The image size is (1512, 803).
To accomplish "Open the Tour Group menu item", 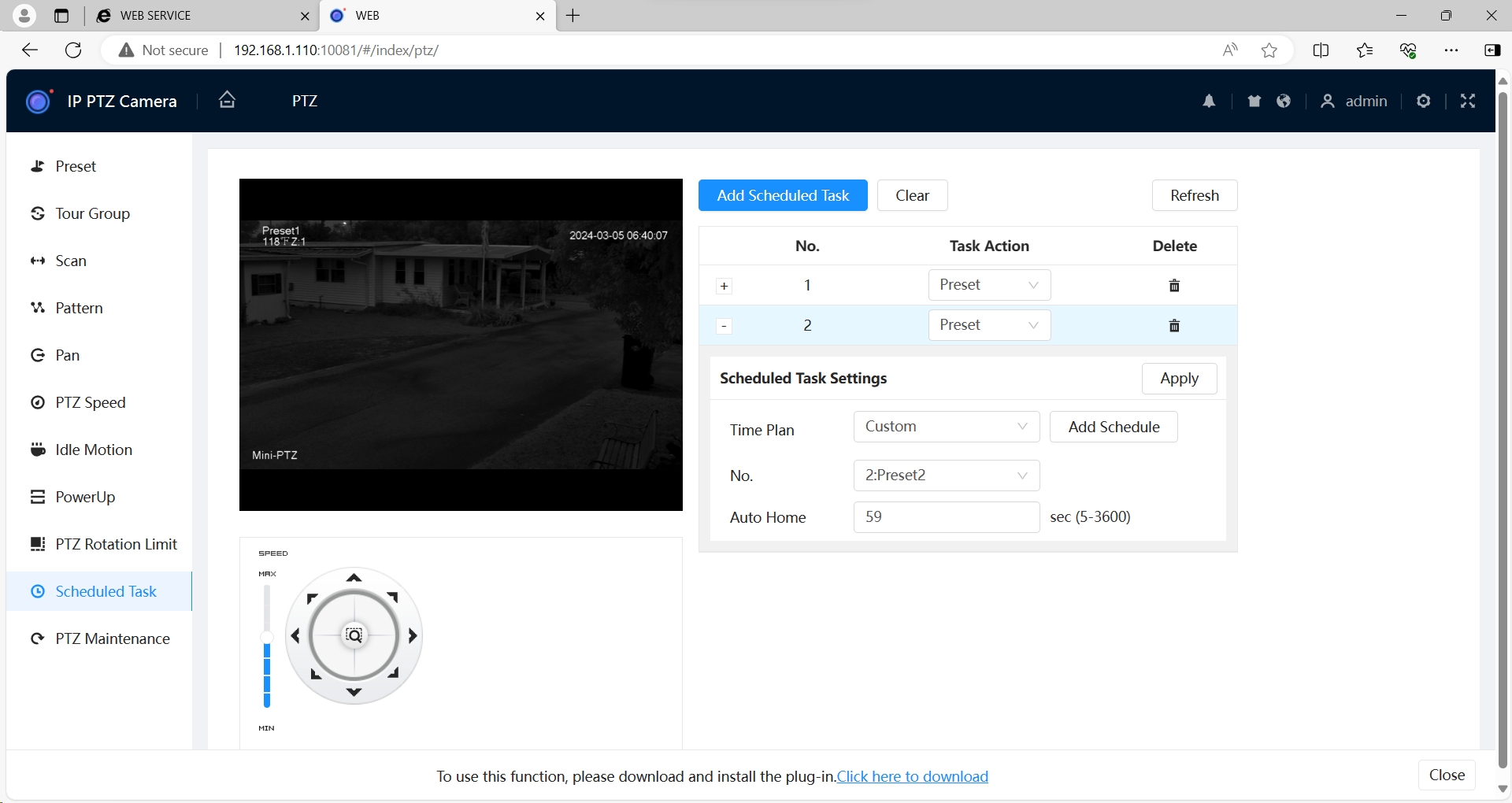I will [92, 213].
